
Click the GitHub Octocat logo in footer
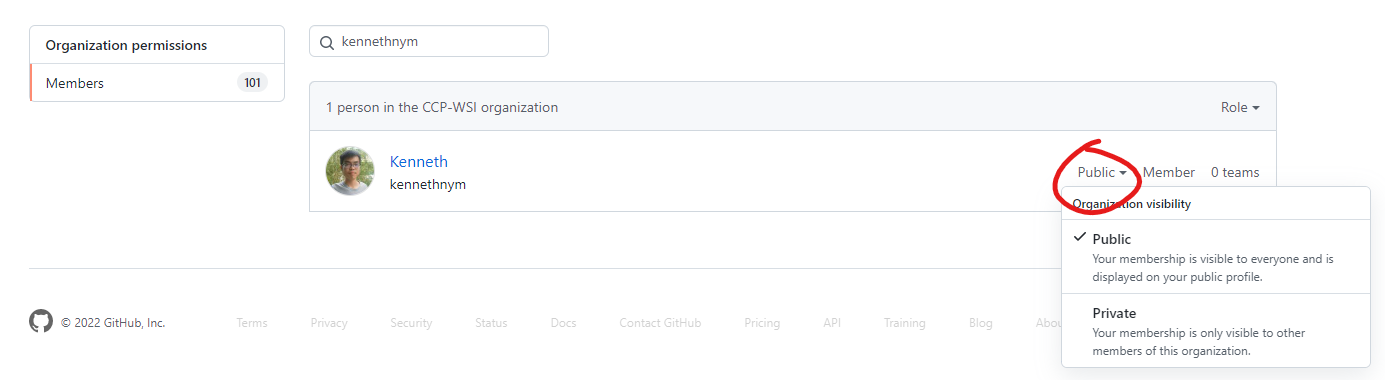(x=41, y=322)
